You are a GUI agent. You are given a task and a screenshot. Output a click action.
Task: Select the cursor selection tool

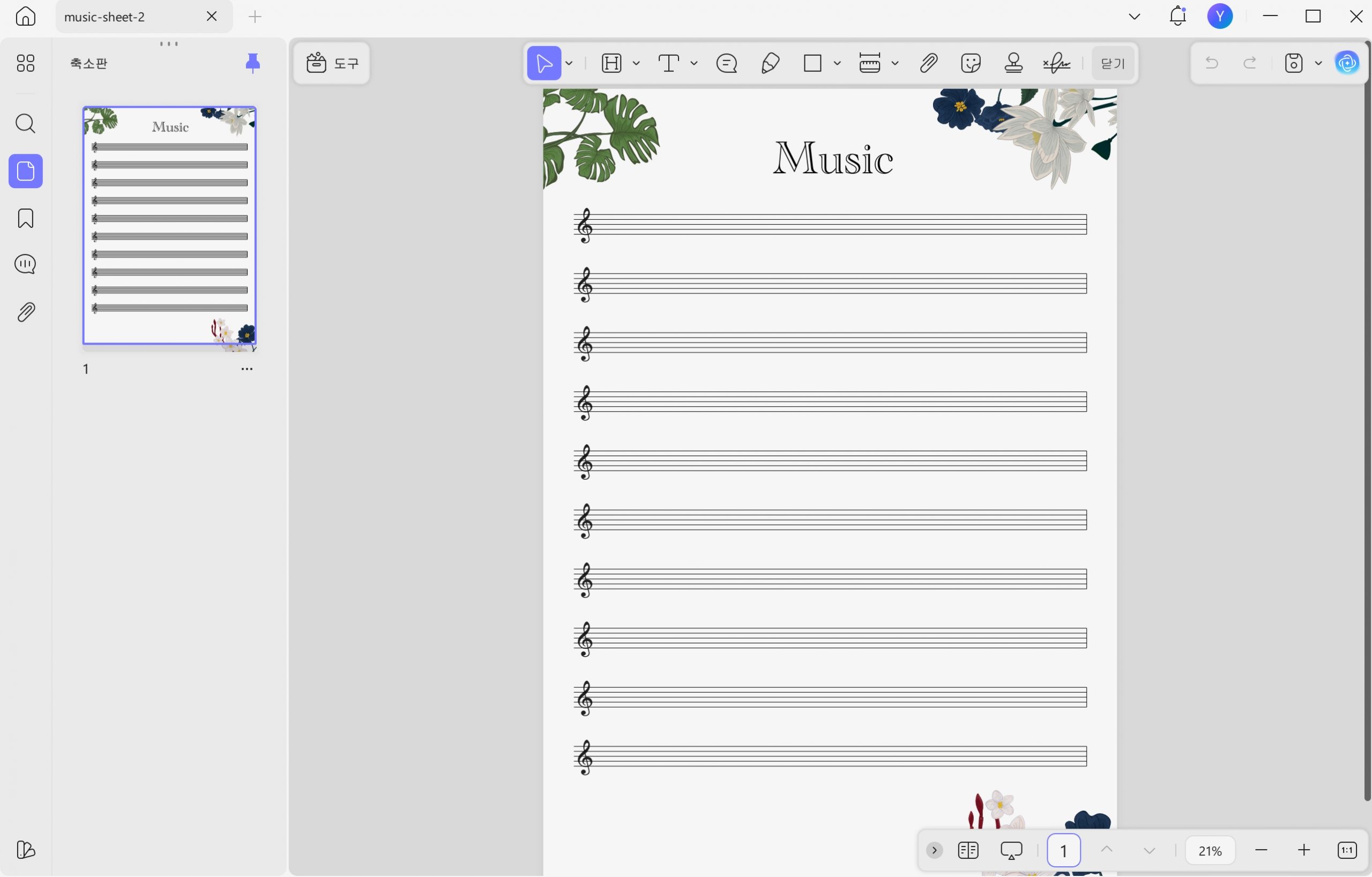point(544,63)
